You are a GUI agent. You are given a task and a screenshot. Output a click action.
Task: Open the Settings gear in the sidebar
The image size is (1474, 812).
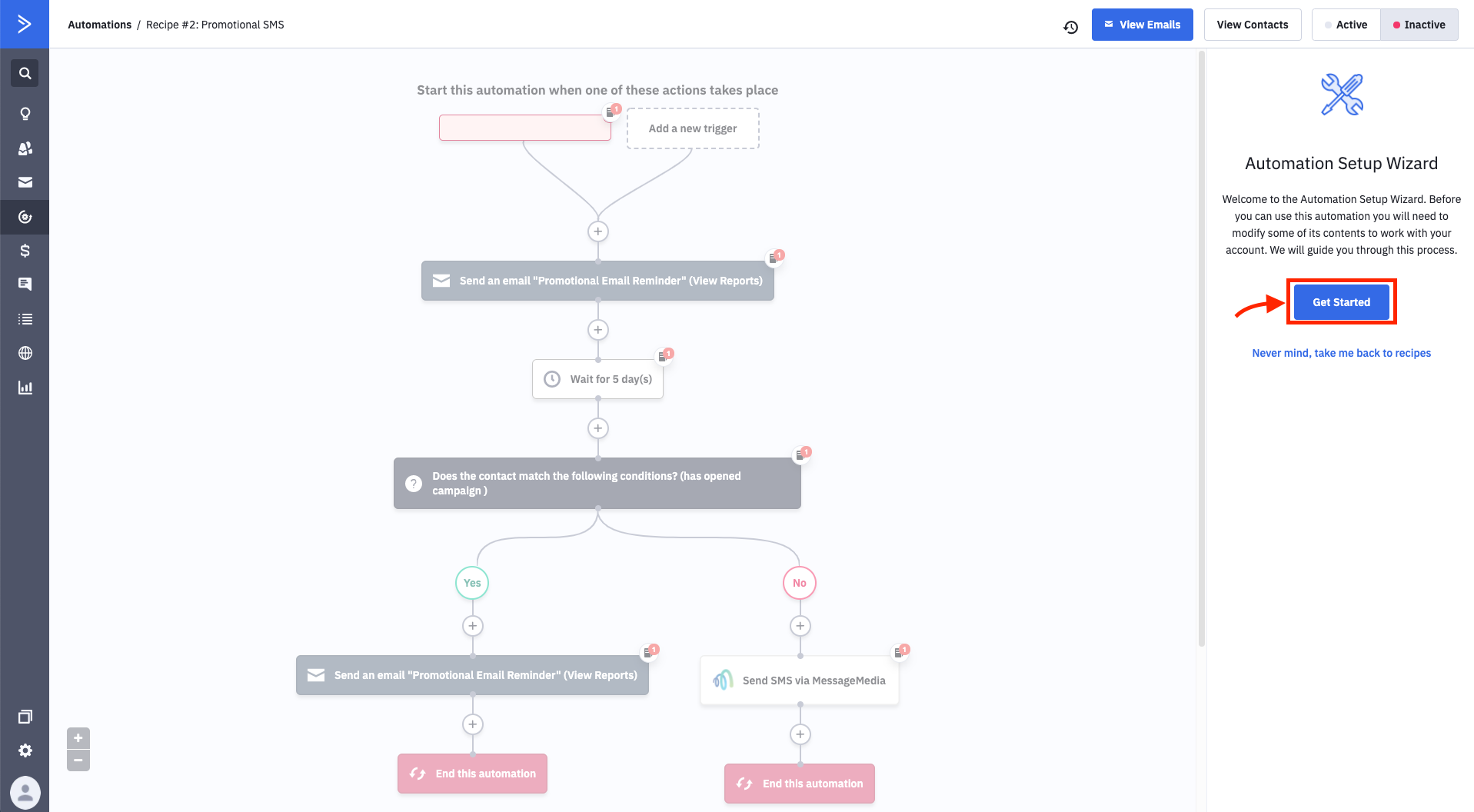[x=25, y=750]
